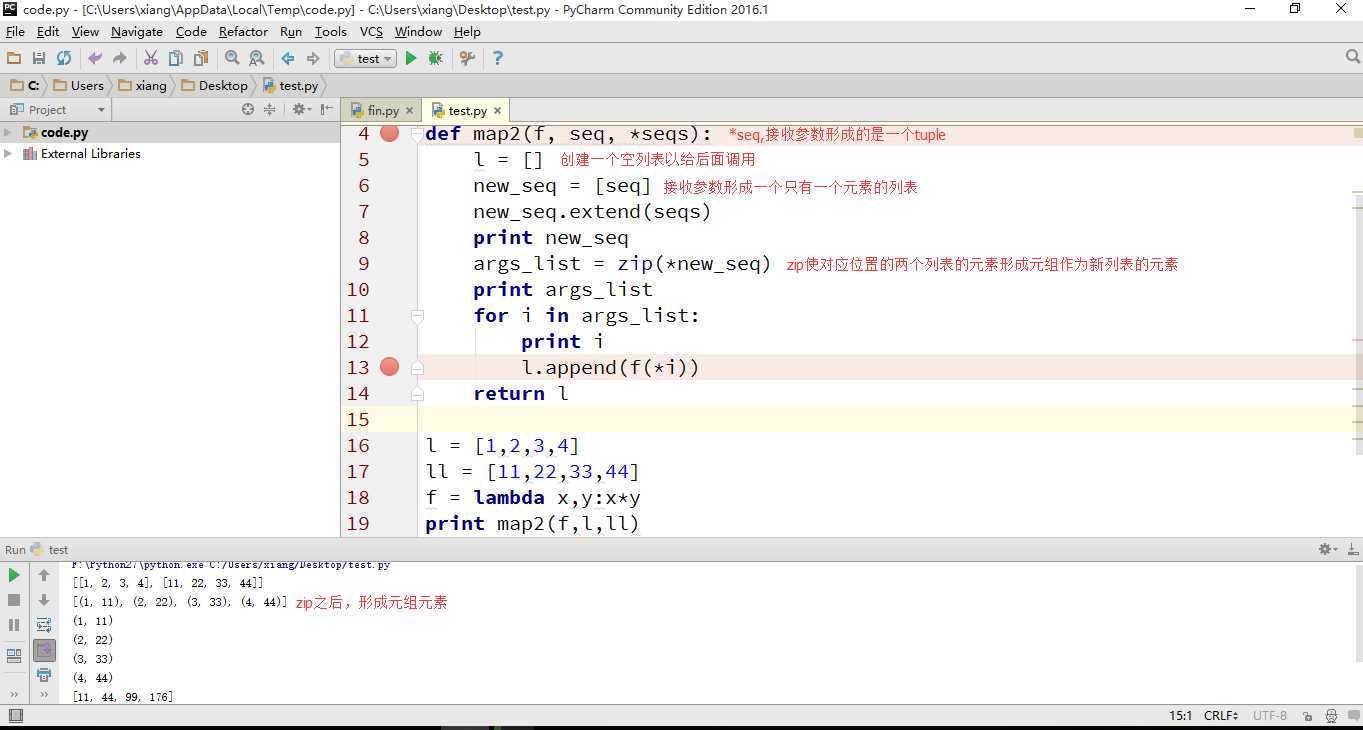Expand the External Libraries node
This screenshot has width=1363, height=730.
click(x=8, y=154)
